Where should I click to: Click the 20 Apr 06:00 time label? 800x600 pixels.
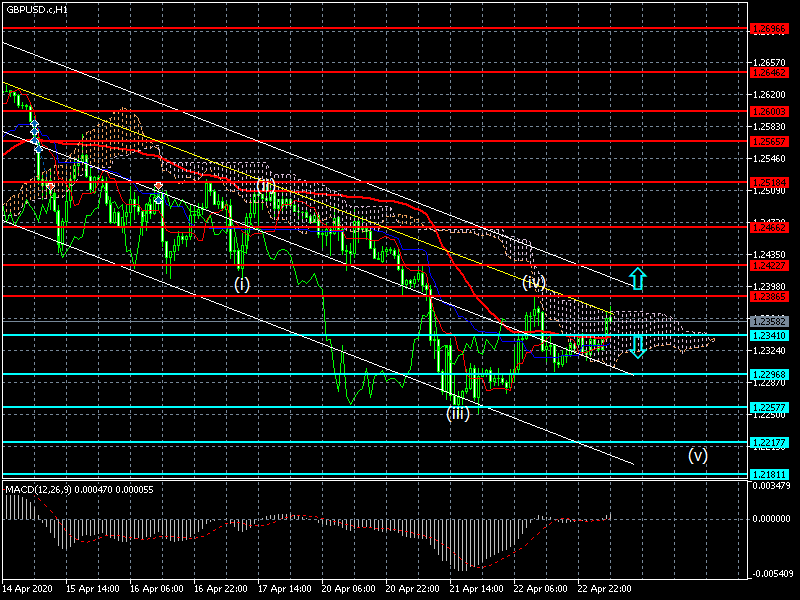[348, 588]
